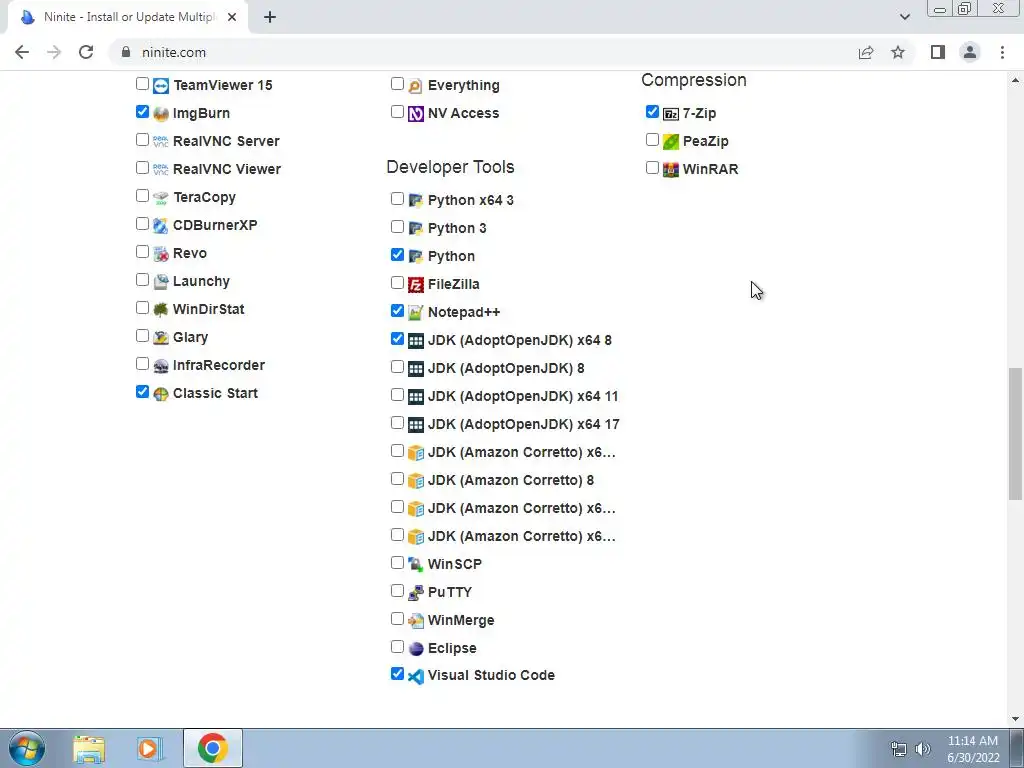Open the Windows Start menu
The width and height of the screenshot is (1024, 768).
[x=27, y=748]
